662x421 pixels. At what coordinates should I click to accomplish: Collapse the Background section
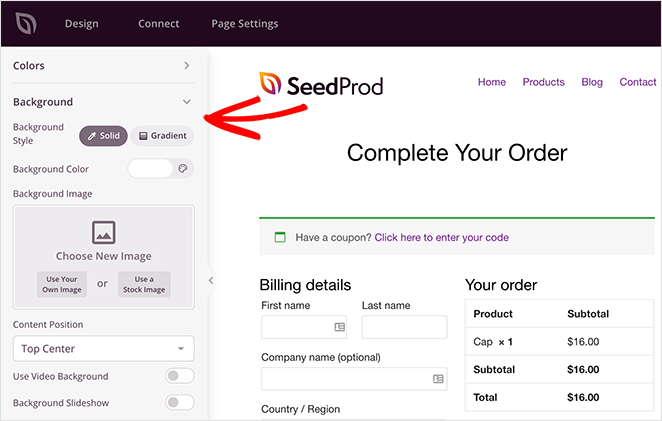coord(103,102)
